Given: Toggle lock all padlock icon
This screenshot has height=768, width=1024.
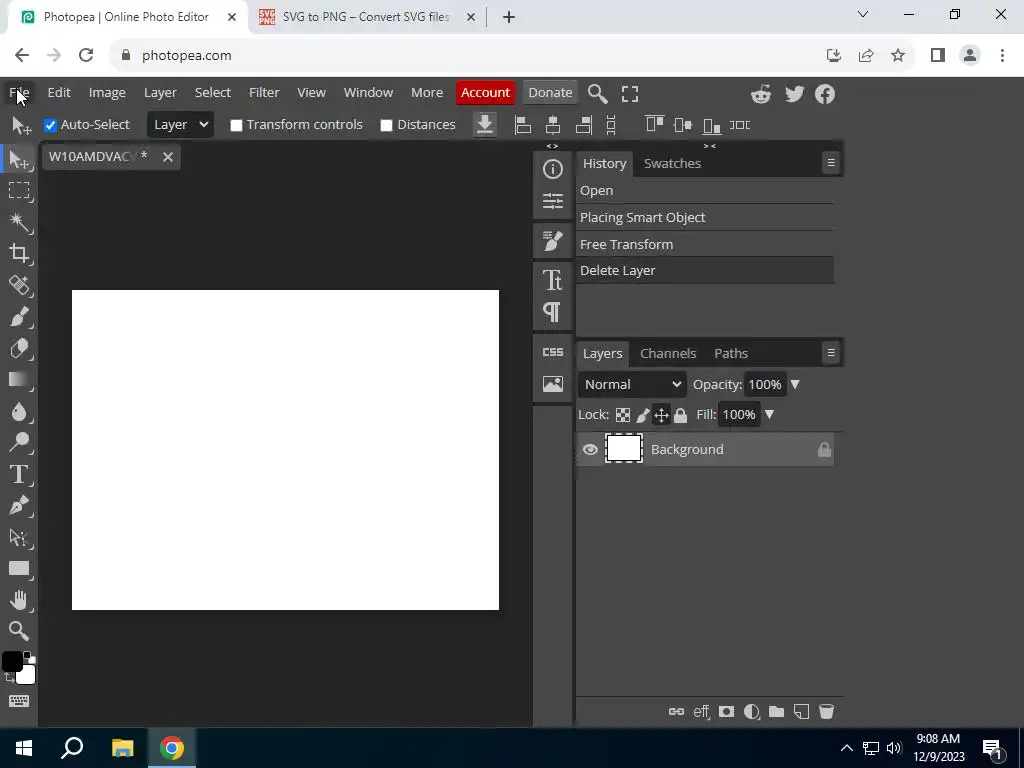Looking at the screenshot, I should 680,415.
